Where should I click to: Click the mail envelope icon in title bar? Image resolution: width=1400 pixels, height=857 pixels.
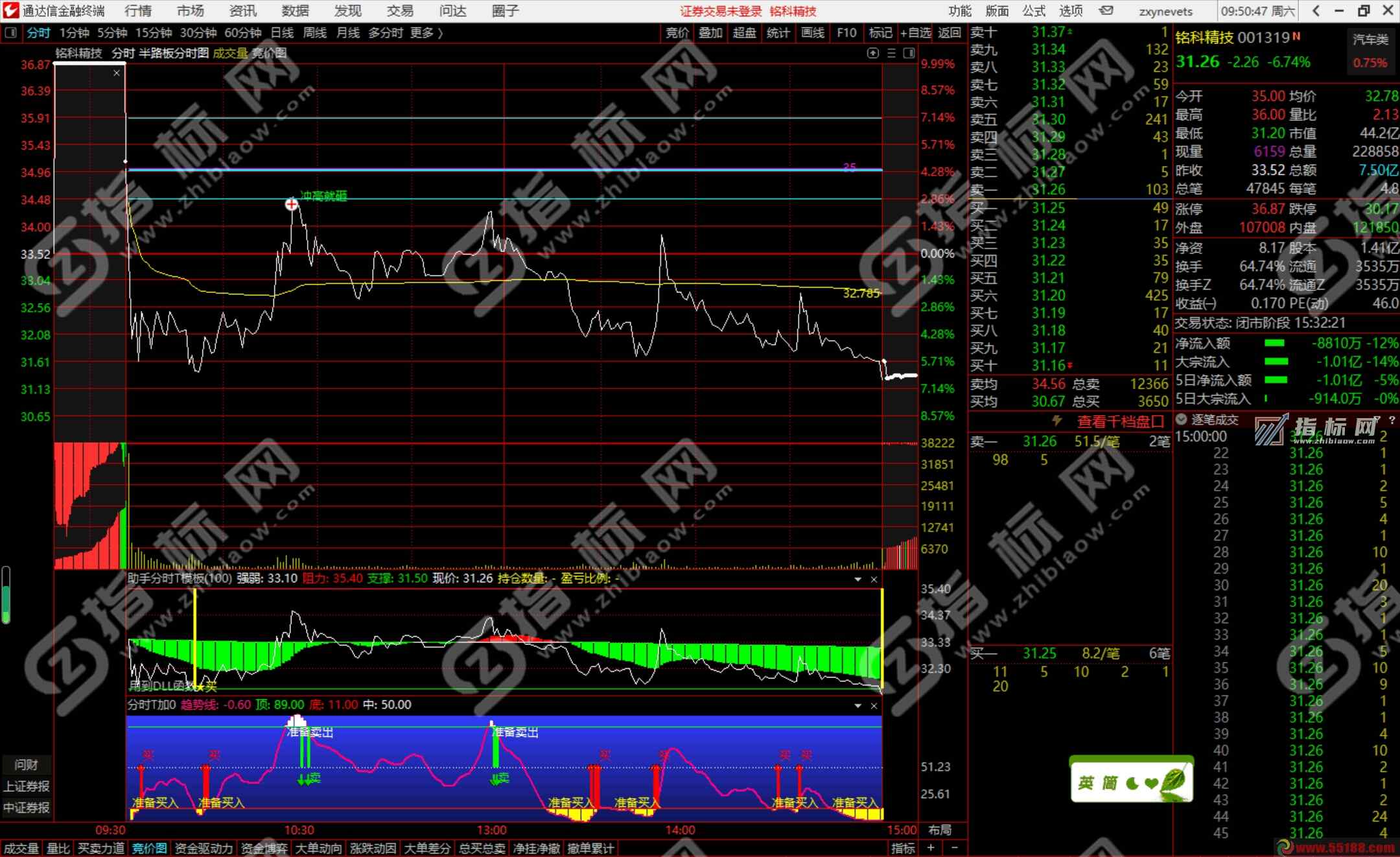tap(1106, 11)
